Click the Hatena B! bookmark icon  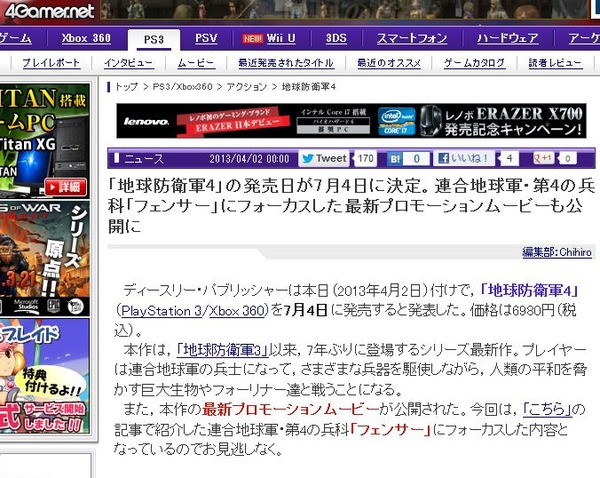point(395,159)
